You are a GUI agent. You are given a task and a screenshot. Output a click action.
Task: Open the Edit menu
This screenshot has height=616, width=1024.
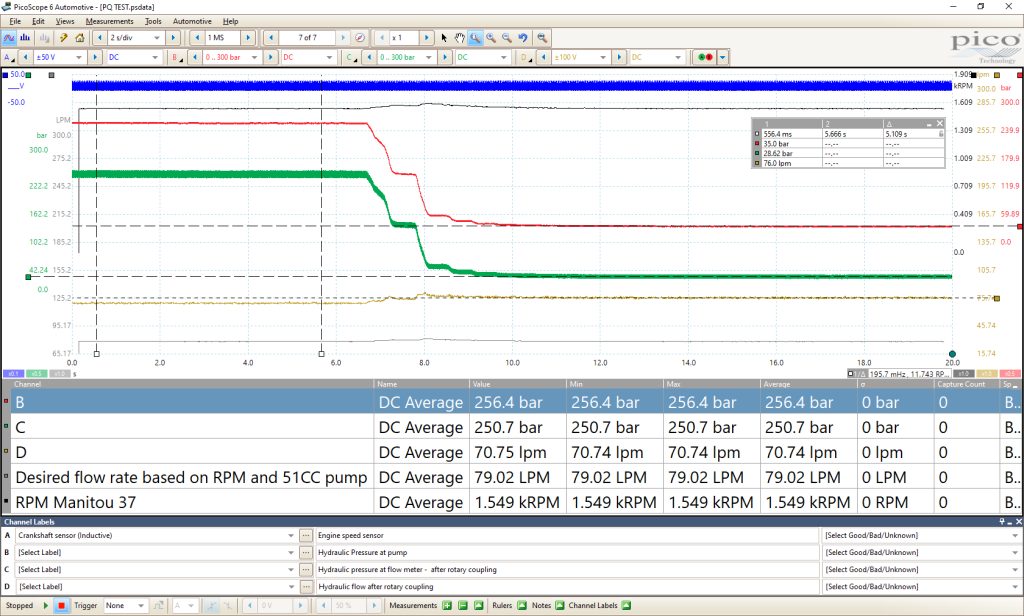tap(39, 21)
